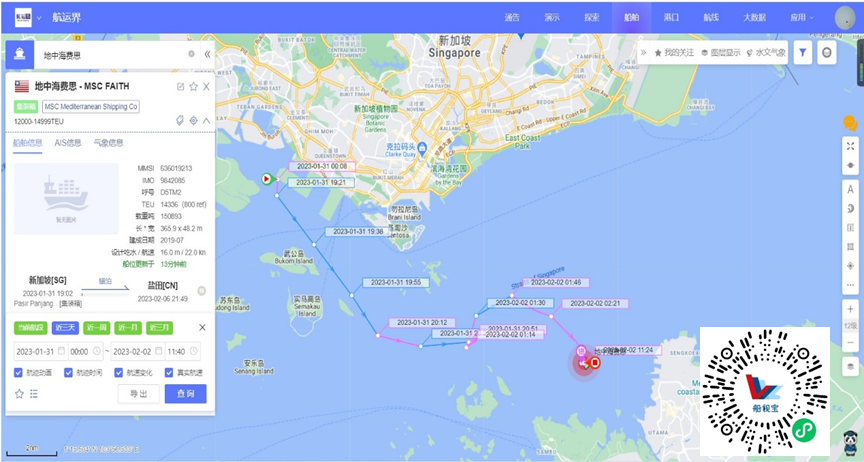Click the MSC Mediterranean Shipping Co label
Viewport: 864px width, 462px height.
coord(91,106)
